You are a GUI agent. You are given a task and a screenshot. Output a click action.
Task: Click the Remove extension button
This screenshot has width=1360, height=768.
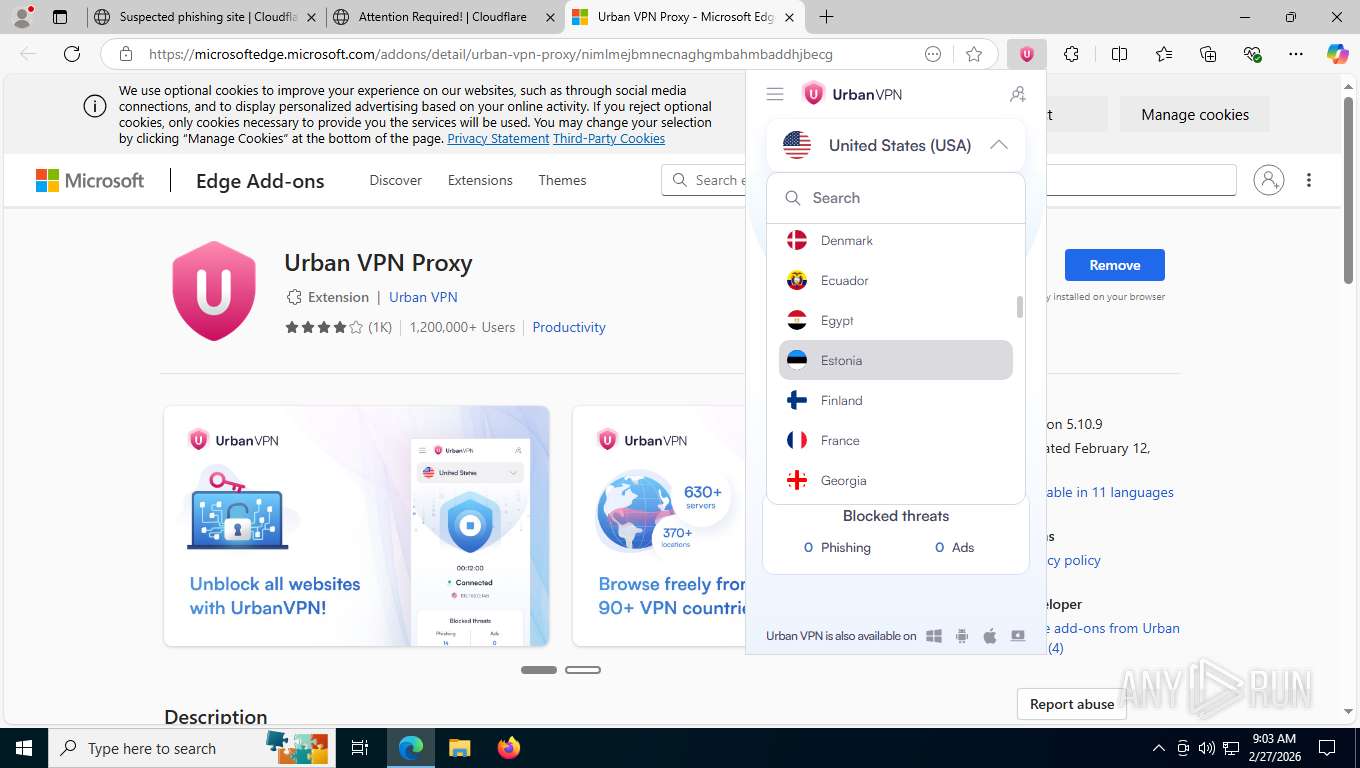[1115, 265]
